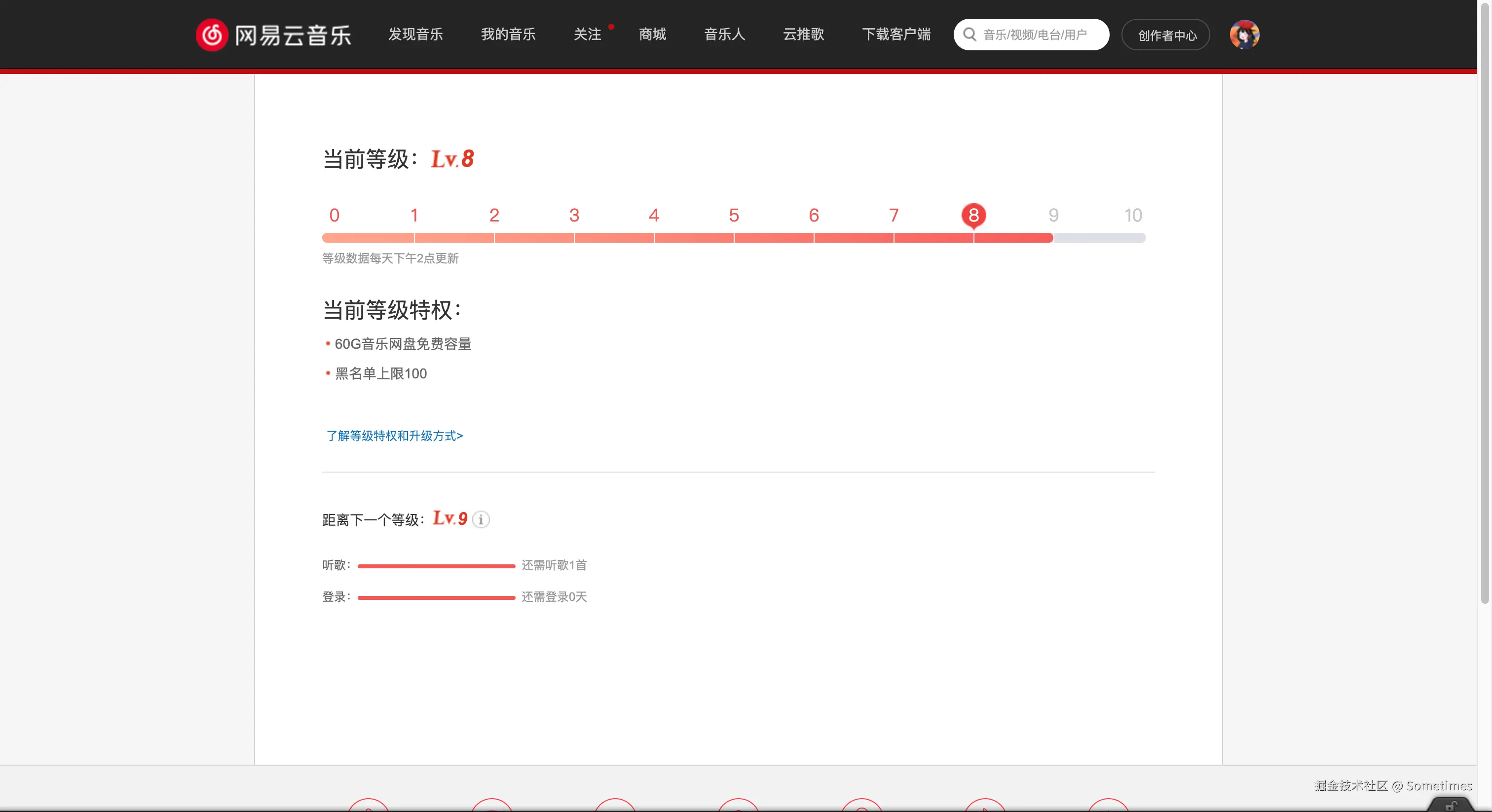
Task: Click inside the search input field
Action: [1043, 34]
